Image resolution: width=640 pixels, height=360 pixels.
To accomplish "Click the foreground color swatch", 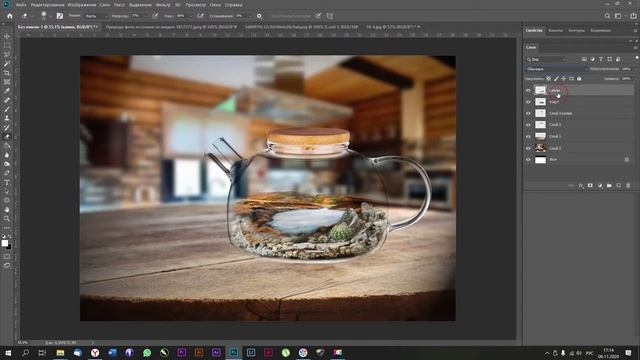I will click(x=4, y=243).
